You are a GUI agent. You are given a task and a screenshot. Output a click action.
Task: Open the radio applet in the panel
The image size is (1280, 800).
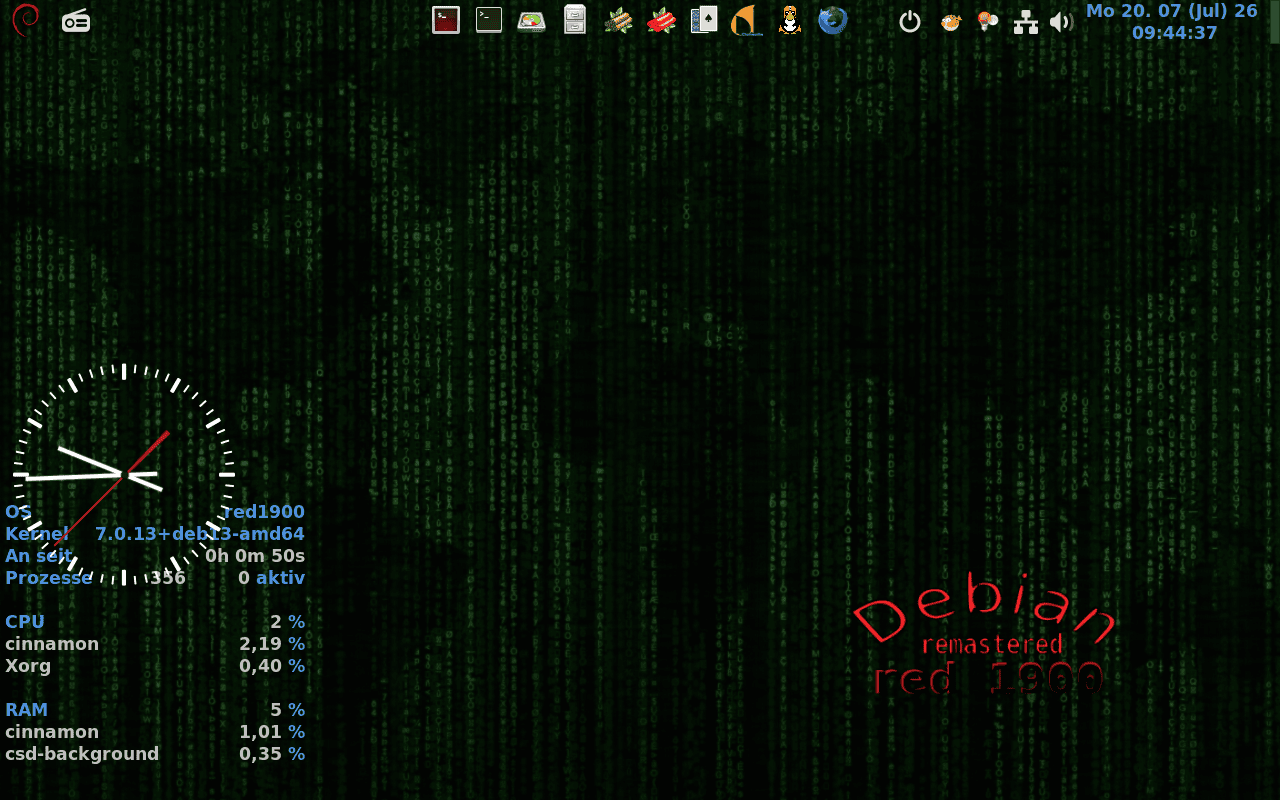pyautogui.click(x=76, y=20)
